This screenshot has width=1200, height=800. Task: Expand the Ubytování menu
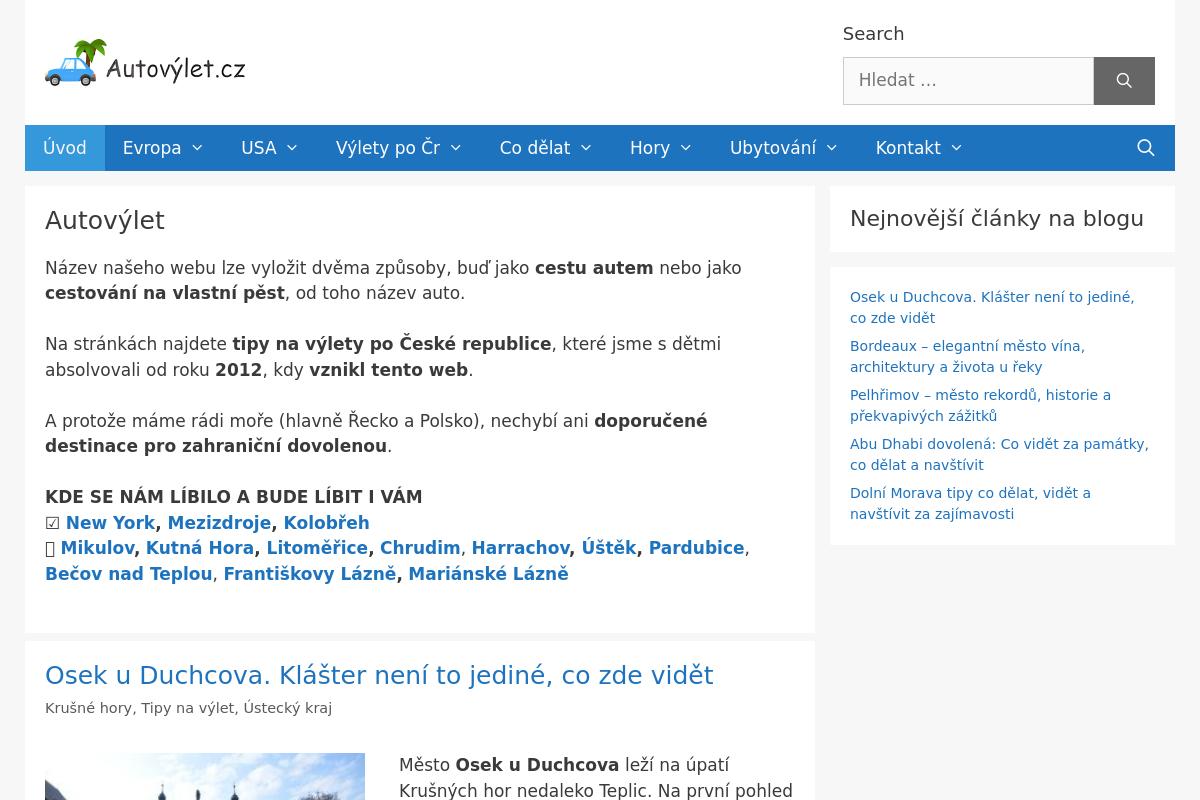pos(783,148)
